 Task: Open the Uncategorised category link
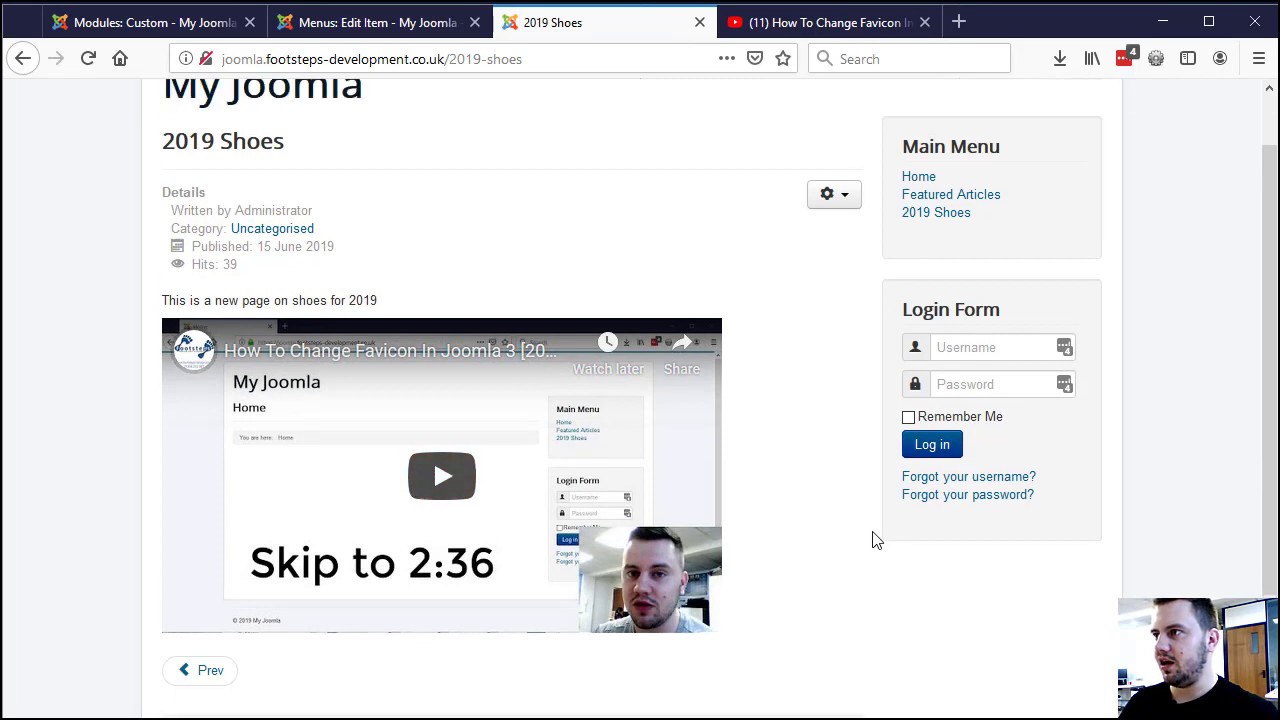tap(272, 228)
